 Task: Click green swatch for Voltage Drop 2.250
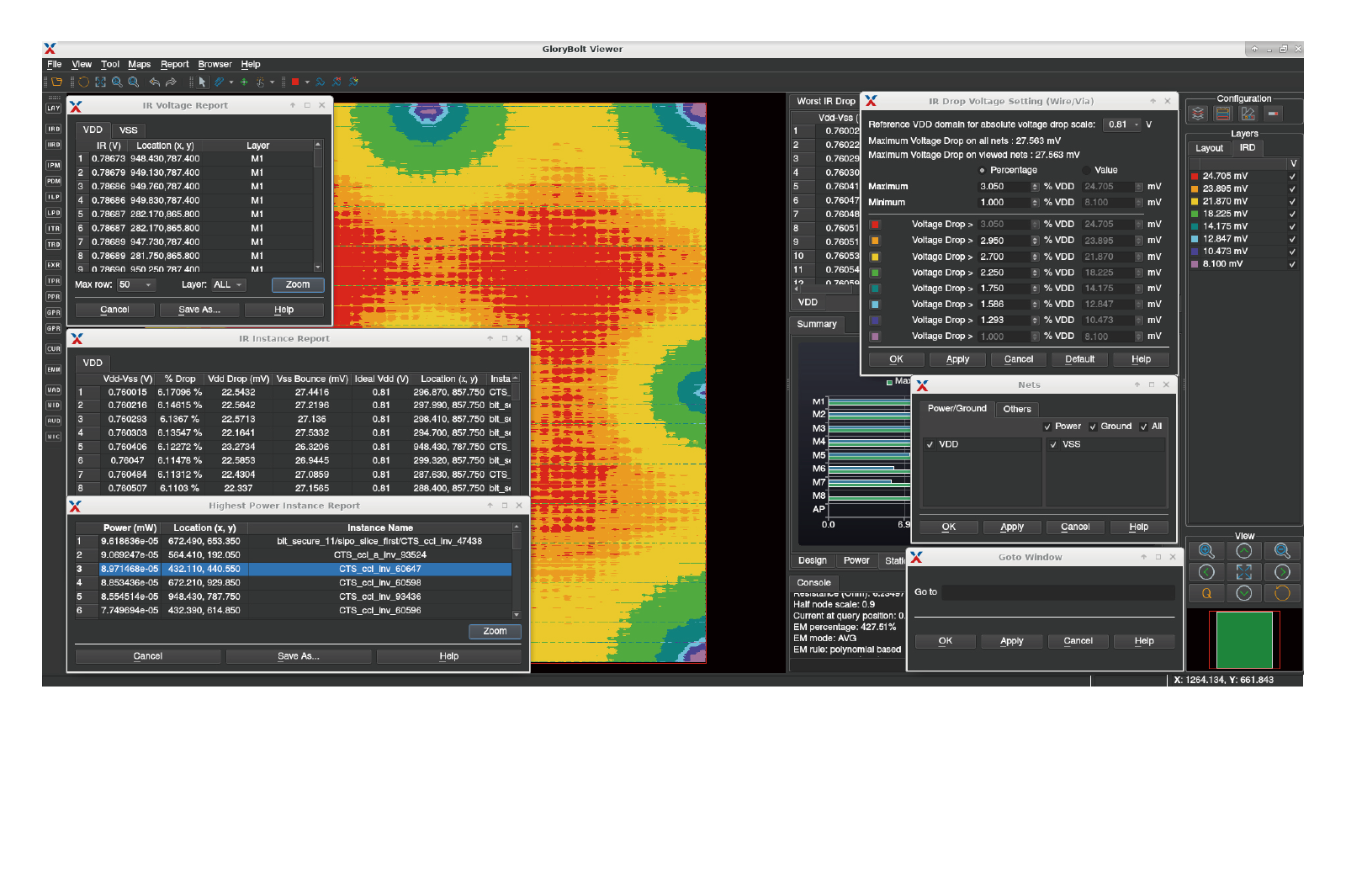tap(875, 273)
